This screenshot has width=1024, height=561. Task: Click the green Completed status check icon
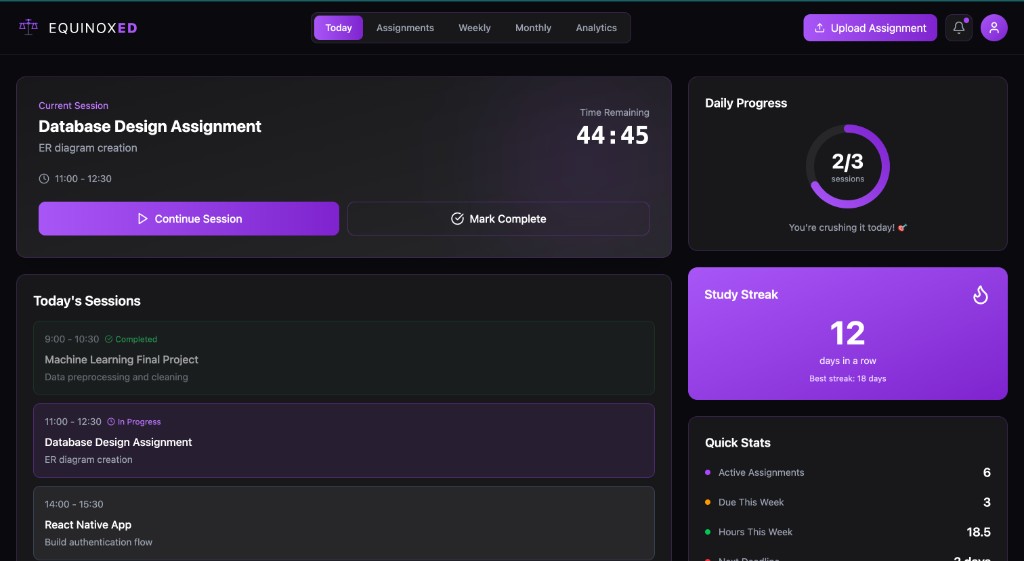point(109,339)
